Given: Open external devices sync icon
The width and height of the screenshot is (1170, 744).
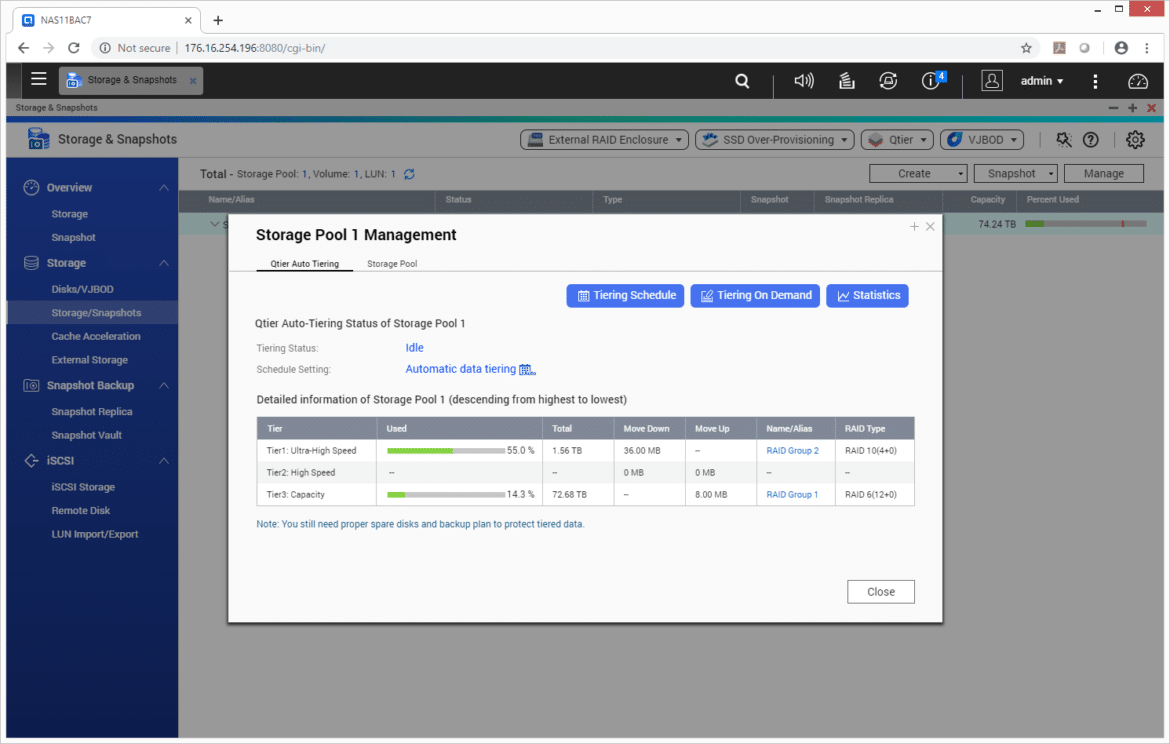Looking at the screenshot, I should click(x=888, y=81).
